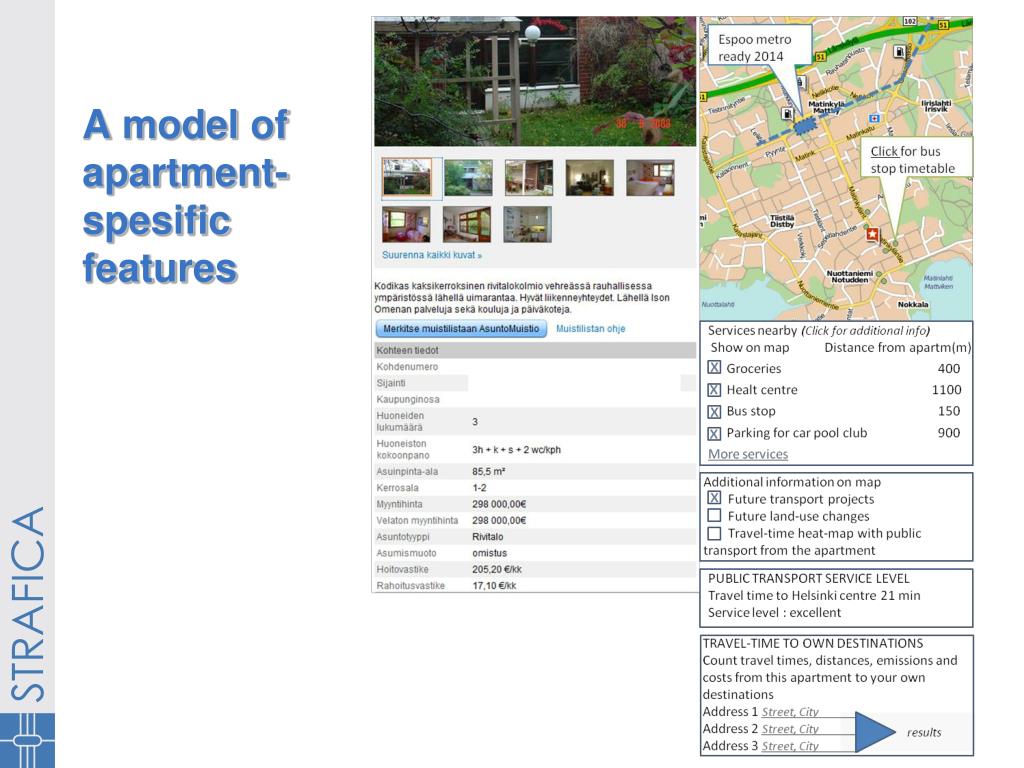Enable Travel-time heat-map checkbox
The width and height of the screenshot is (1024, 768).
pyautogui.click(x=714, y=533)
